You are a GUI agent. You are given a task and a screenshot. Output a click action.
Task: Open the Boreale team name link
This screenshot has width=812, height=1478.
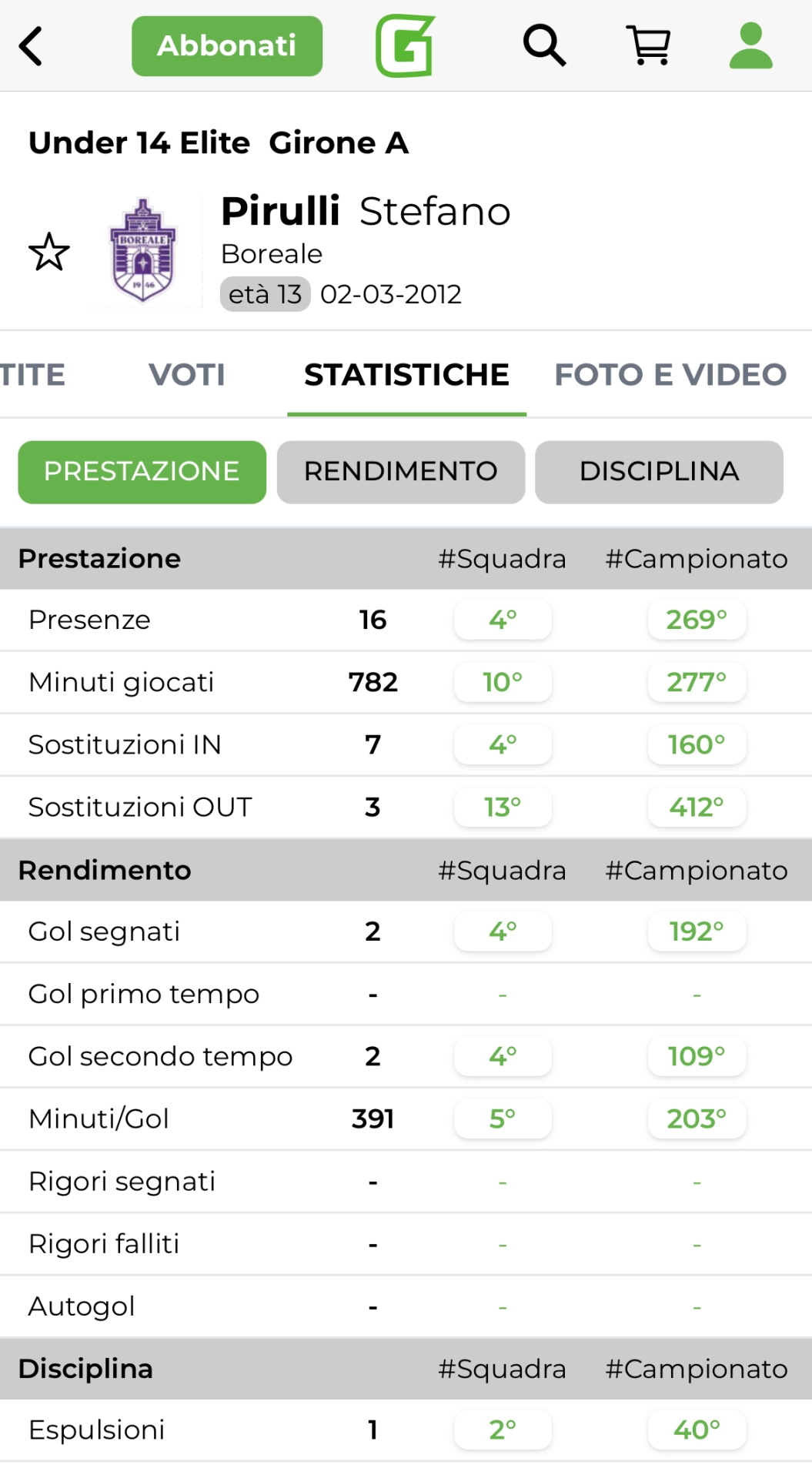click(272, 254)
